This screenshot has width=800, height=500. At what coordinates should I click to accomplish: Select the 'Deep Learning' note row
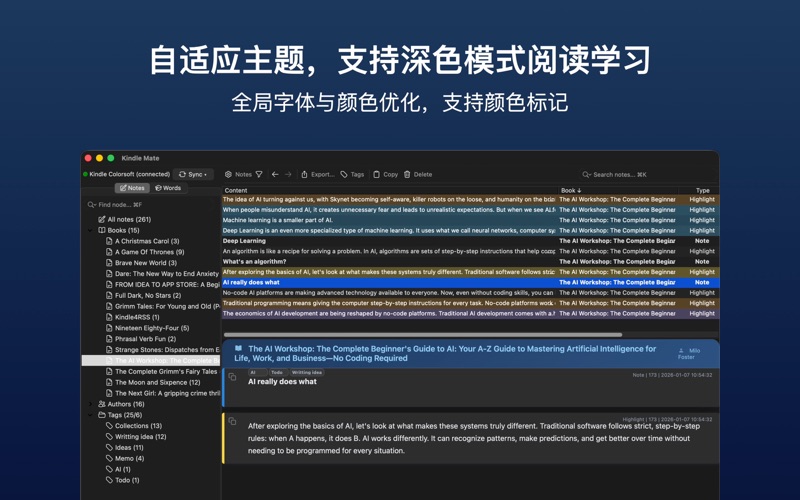point(244,241)
